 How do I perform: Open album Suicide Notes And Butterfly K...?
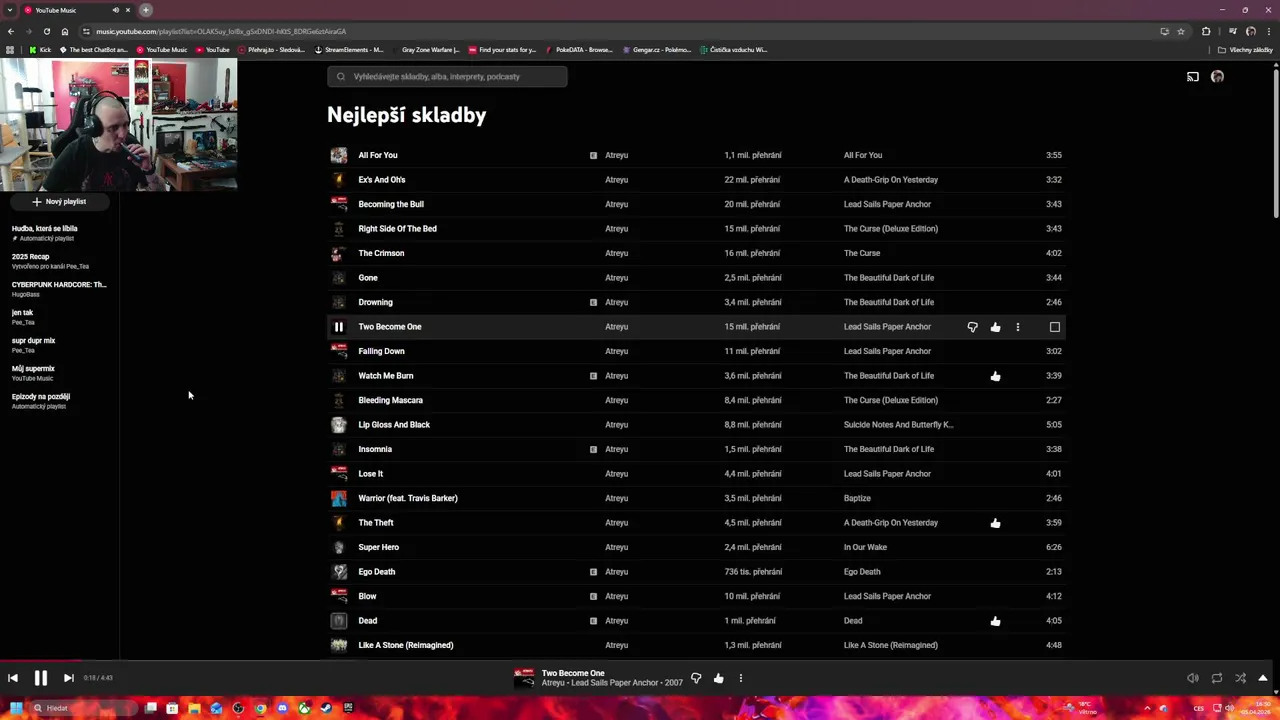tap(898, 425)
